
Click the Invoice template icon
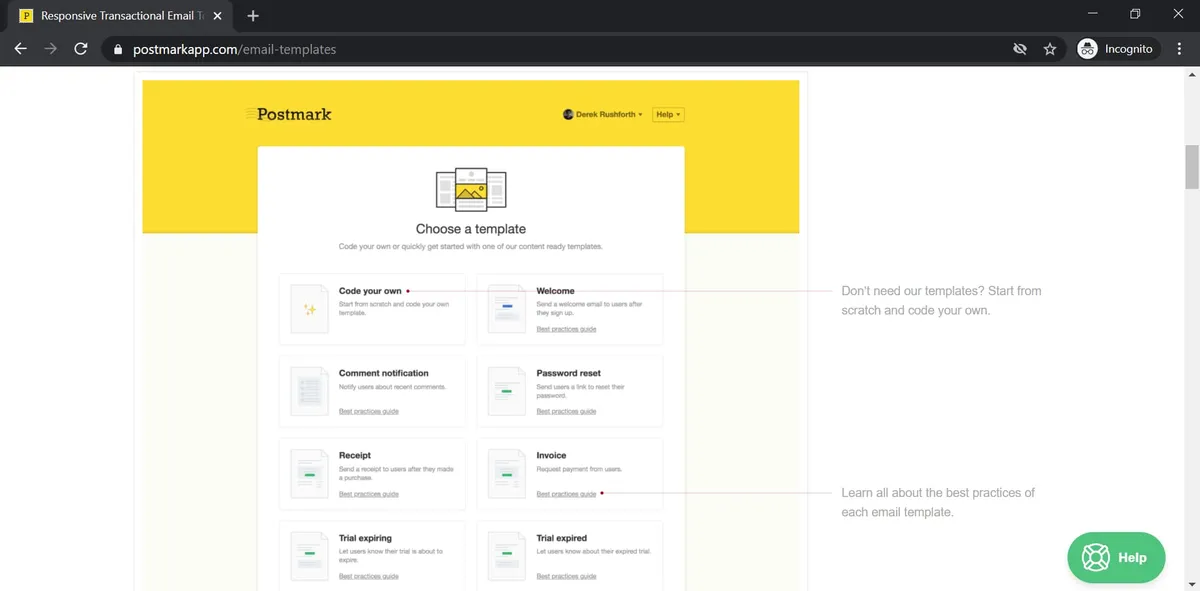coord(507,474)
